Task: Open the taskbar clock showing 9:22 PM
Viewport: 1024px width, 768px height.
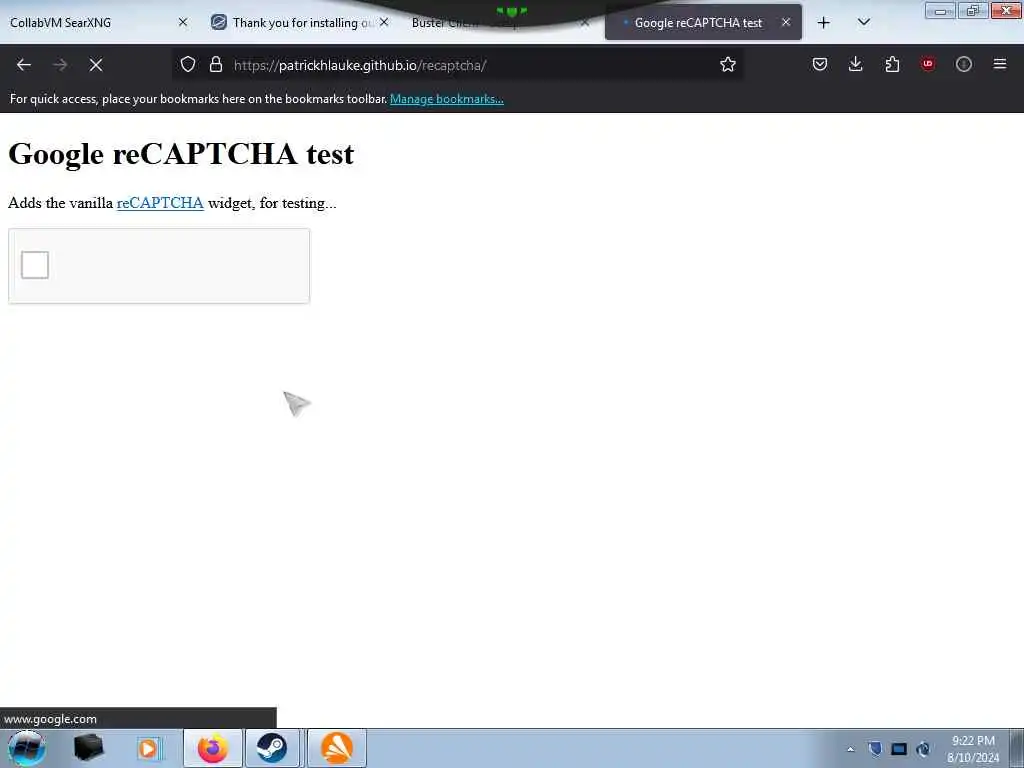Action: pyautogui.click(x=973, y=749)
